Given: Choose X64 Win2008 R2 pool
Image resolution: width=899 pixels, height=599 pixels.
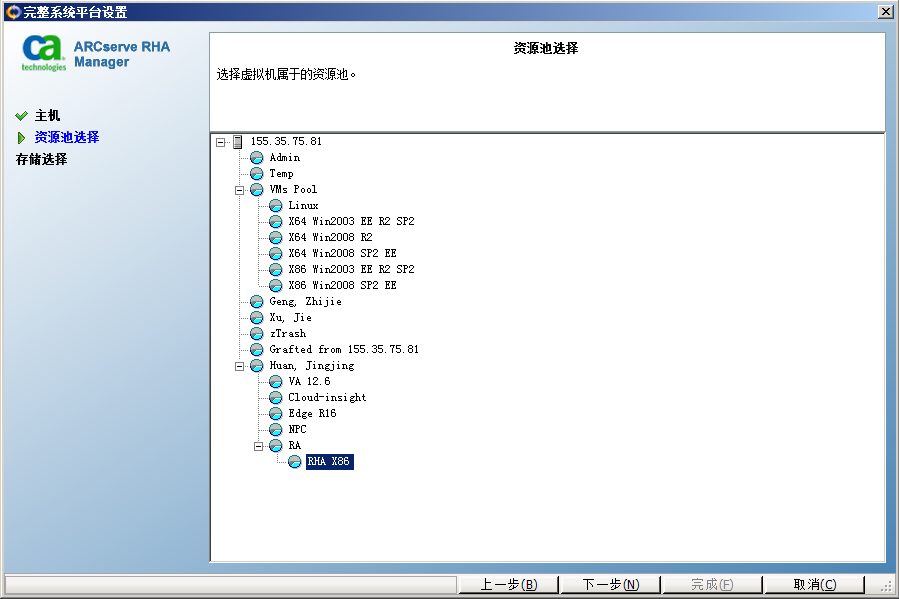Looking at the screenshot, I should point(330,237).
